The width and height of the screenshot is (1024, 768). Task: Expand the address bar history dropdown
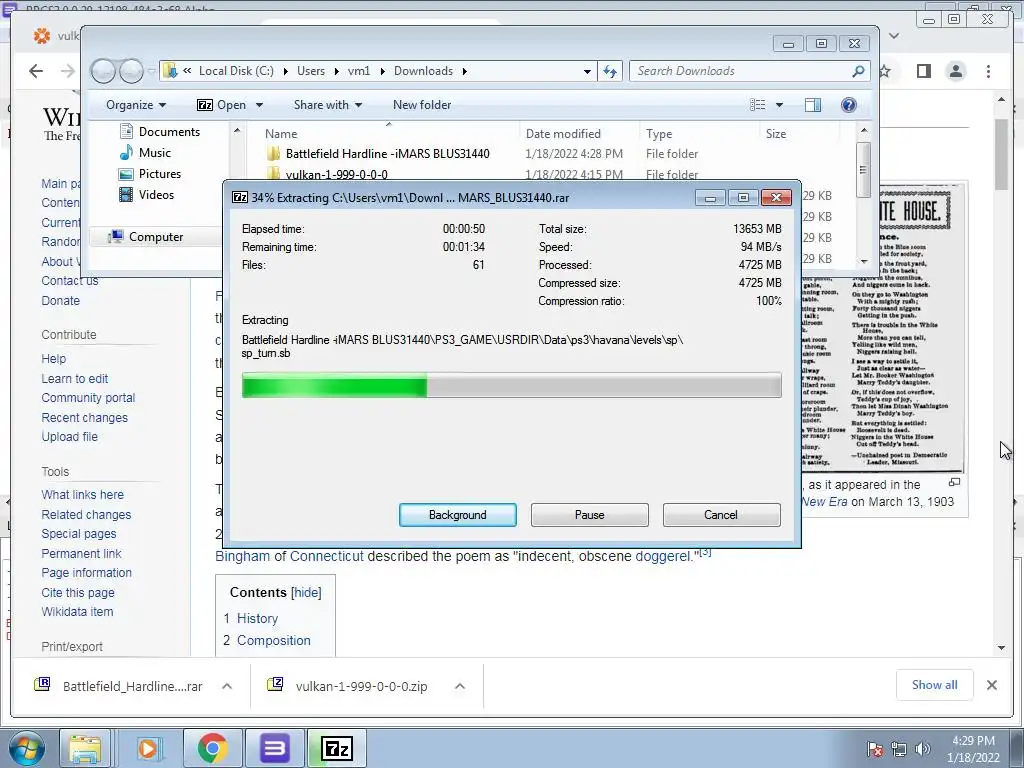click(587, 71)
